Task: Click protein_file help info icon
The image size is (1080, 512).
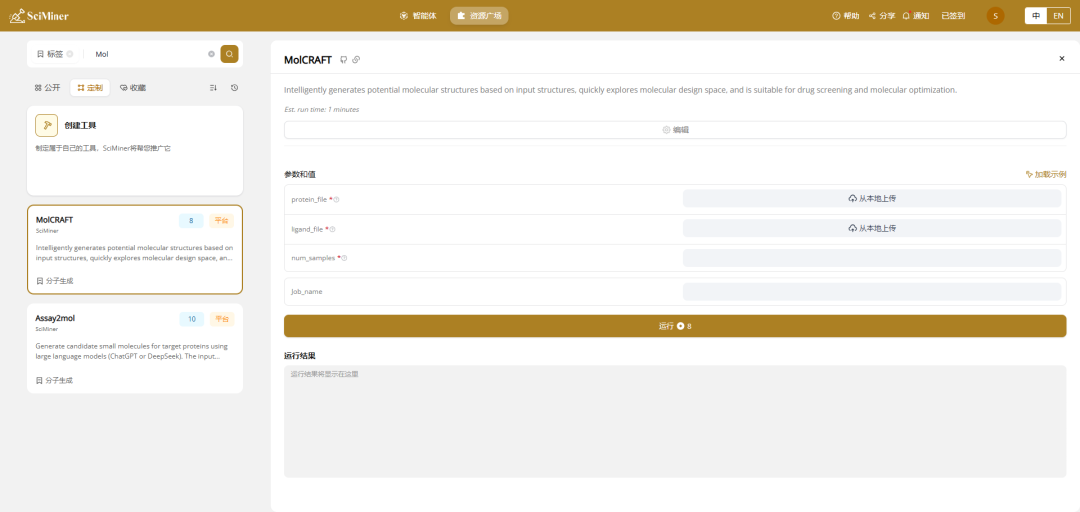Action: click(337, 199)
